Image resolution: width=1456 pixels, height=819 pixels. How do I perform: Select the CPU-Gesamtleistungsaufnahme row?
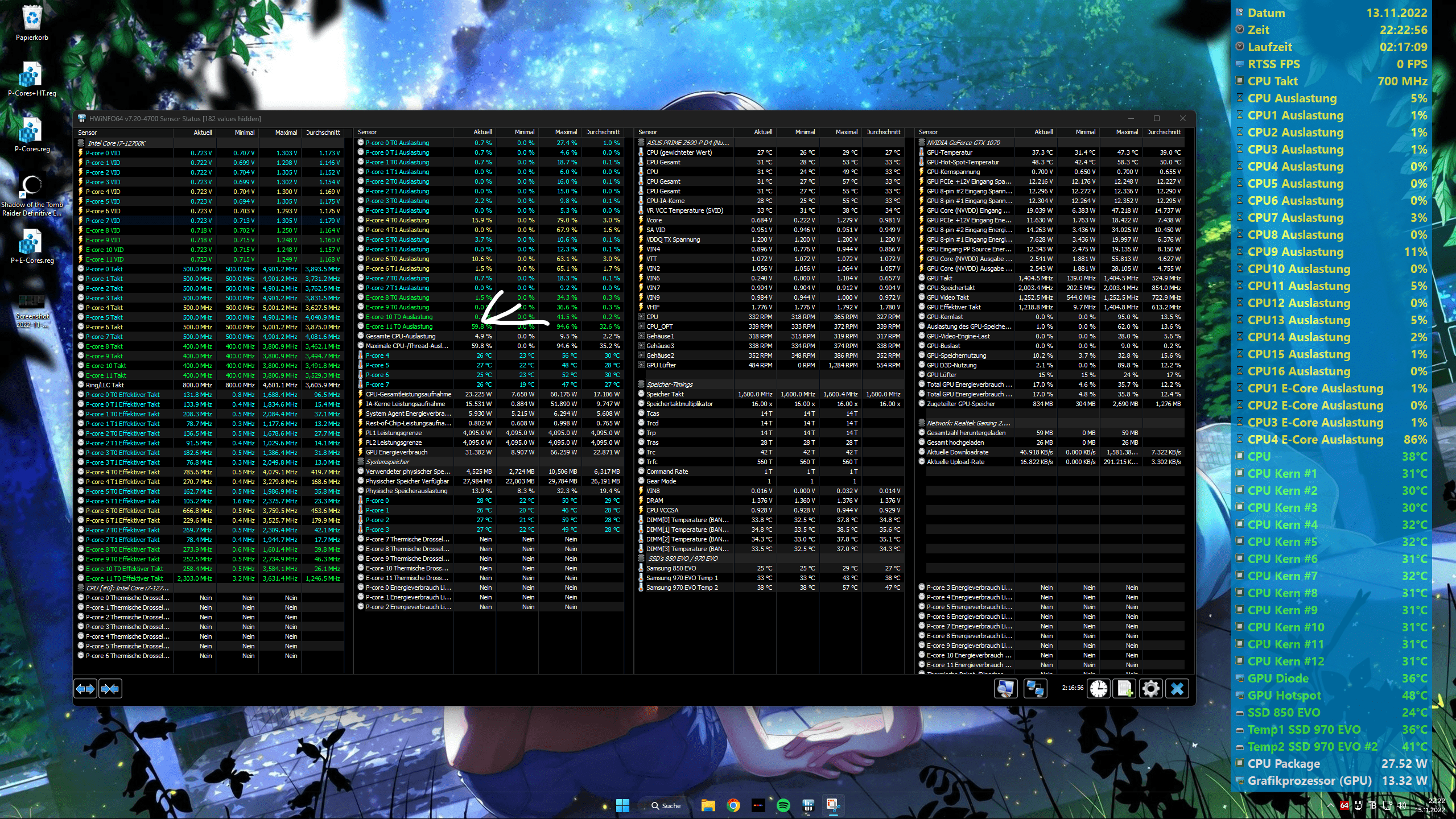tap(490, 394)
